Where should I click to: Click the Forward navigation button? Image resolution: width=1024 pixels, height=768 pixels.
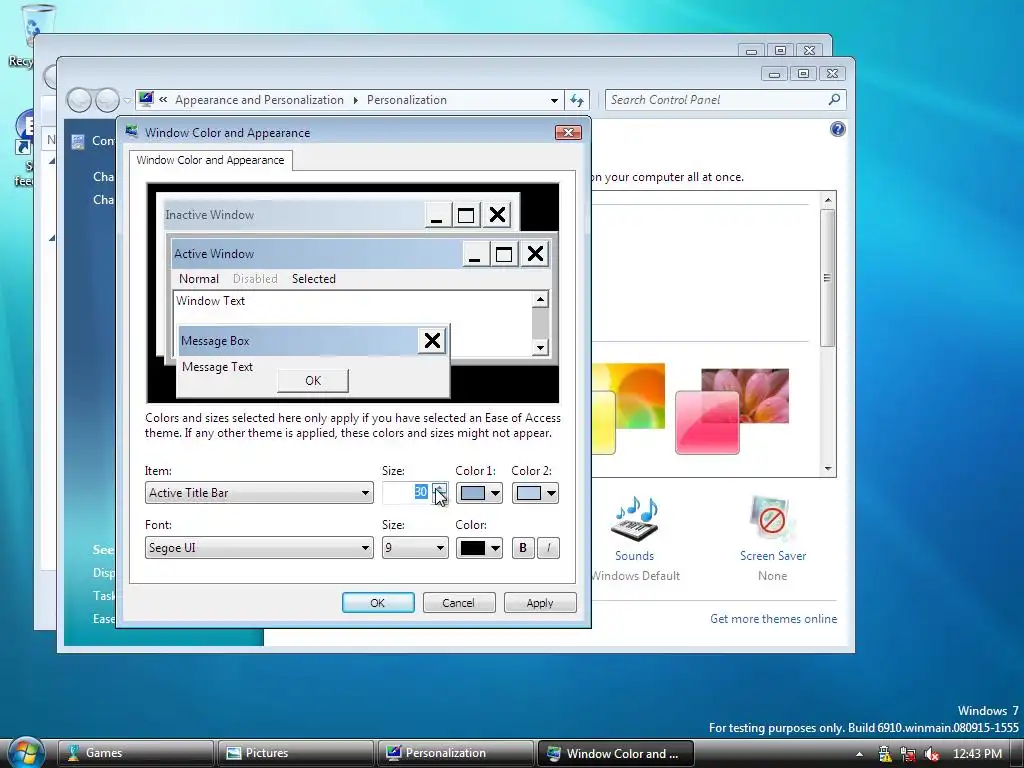point(107,101)
